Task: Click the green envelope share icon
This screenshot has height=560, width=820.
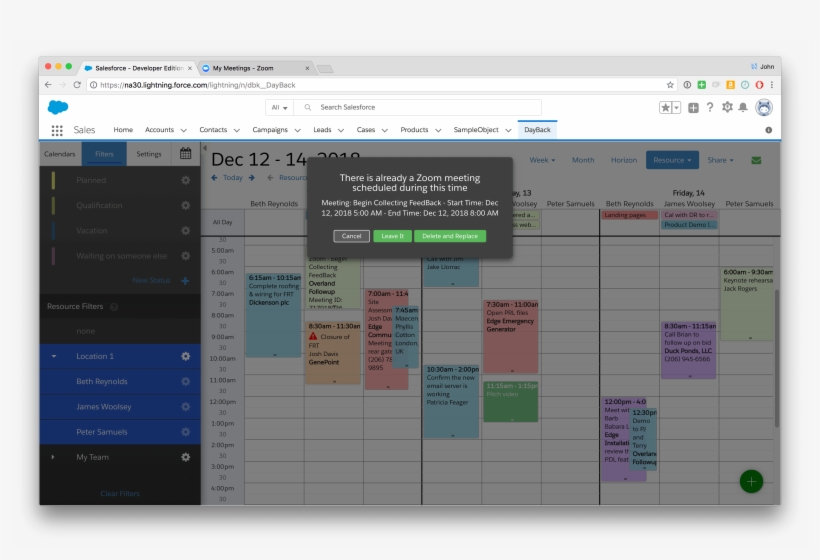Action: click(x=756, y=160)
